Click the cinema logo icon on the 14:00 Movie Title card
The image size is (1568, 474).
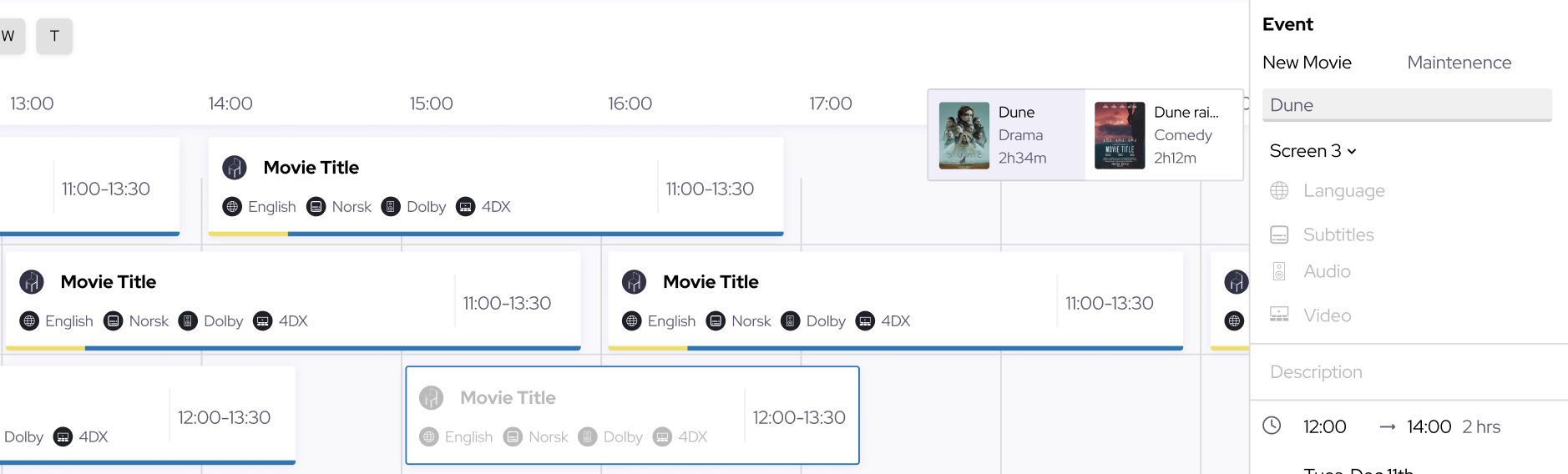pos(235,168)
